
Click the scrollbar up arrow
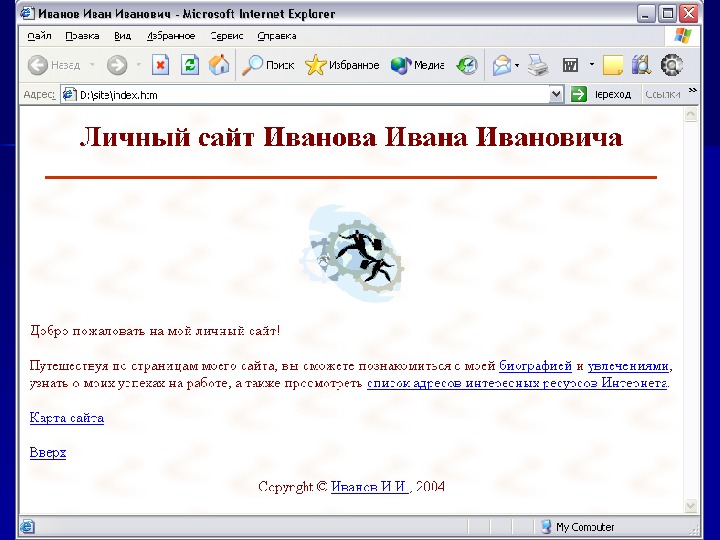coord(691,114)
